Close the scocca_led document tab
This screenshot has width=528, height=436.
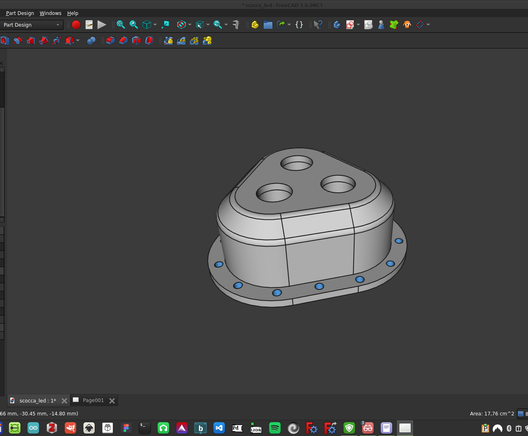point(64,401)
